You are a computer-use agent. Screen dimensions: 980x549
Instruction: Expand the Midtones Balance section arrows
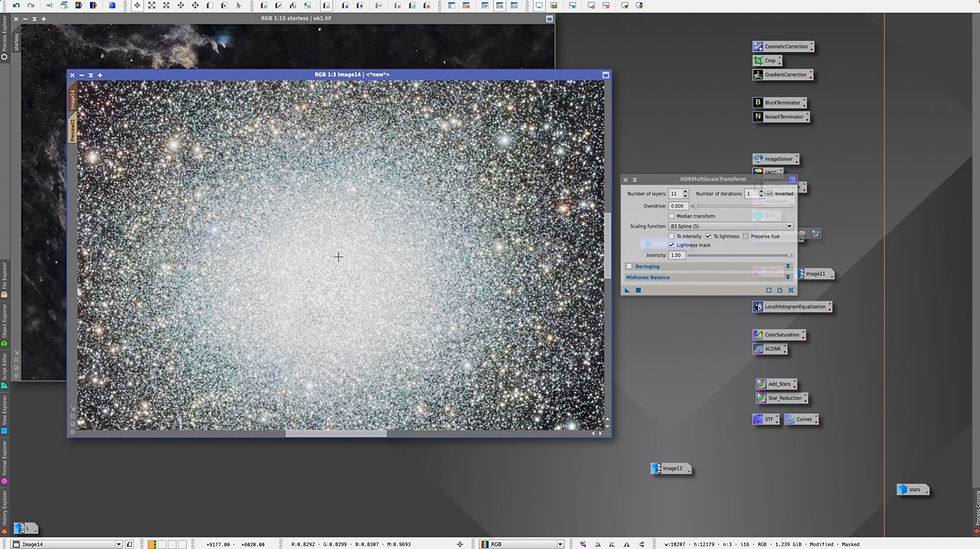[x=788, y=277]
